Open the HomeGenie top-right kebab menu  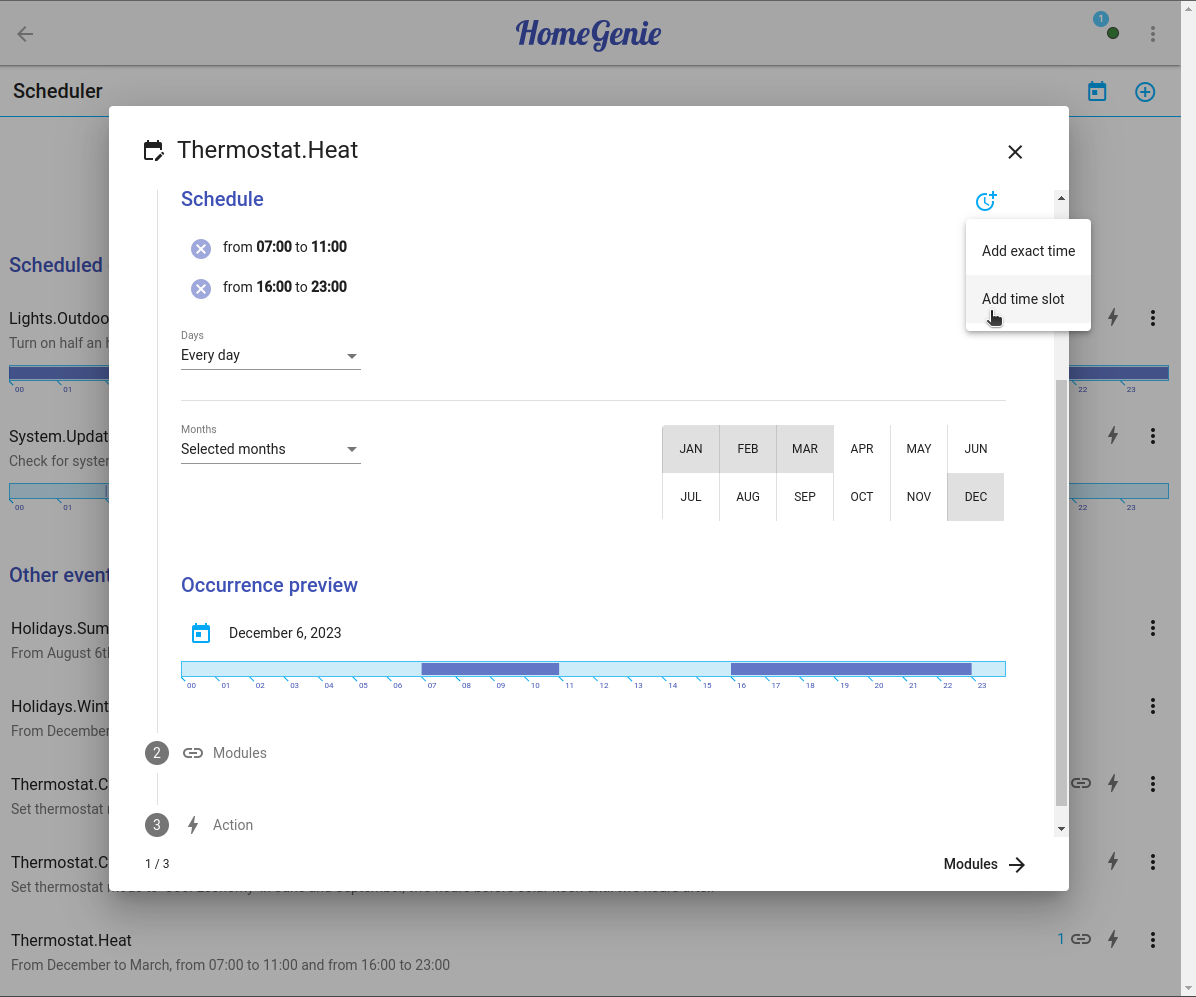pos(1153,34)
